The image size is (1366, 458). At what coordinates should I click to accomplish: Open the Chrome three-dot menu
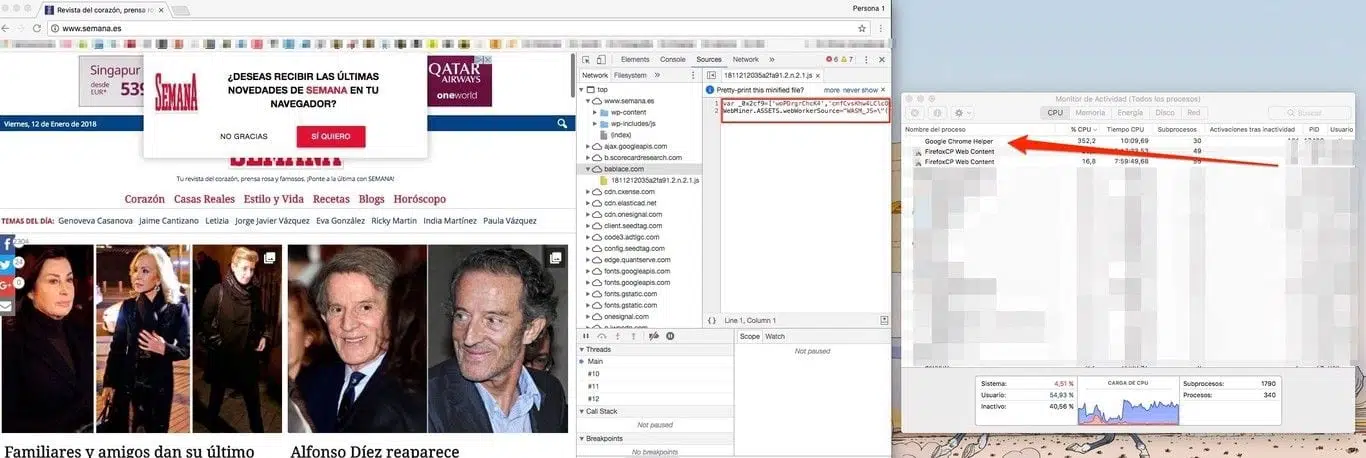click(881, 28)
